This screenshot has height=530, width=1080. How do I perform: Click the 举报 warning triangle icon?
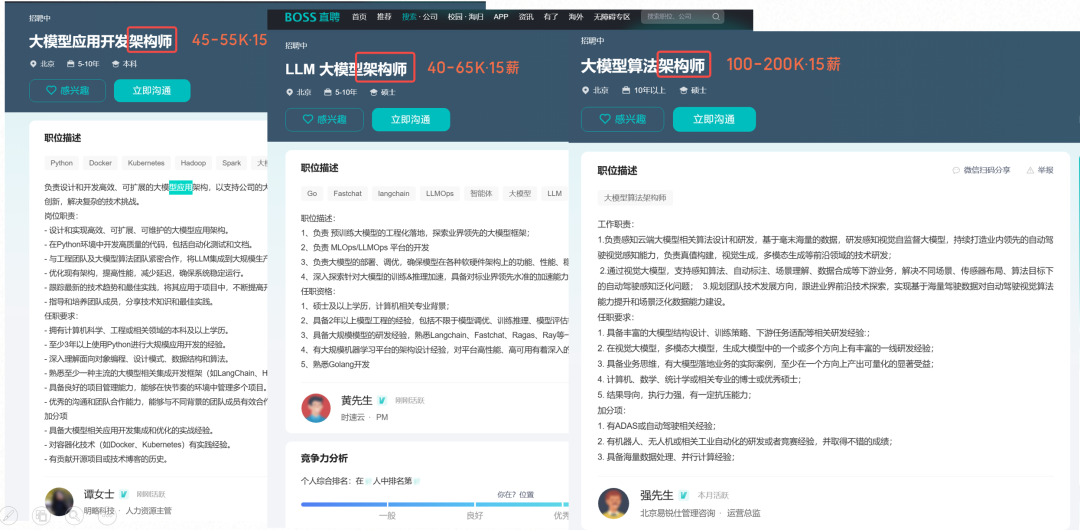[1030, 170]
